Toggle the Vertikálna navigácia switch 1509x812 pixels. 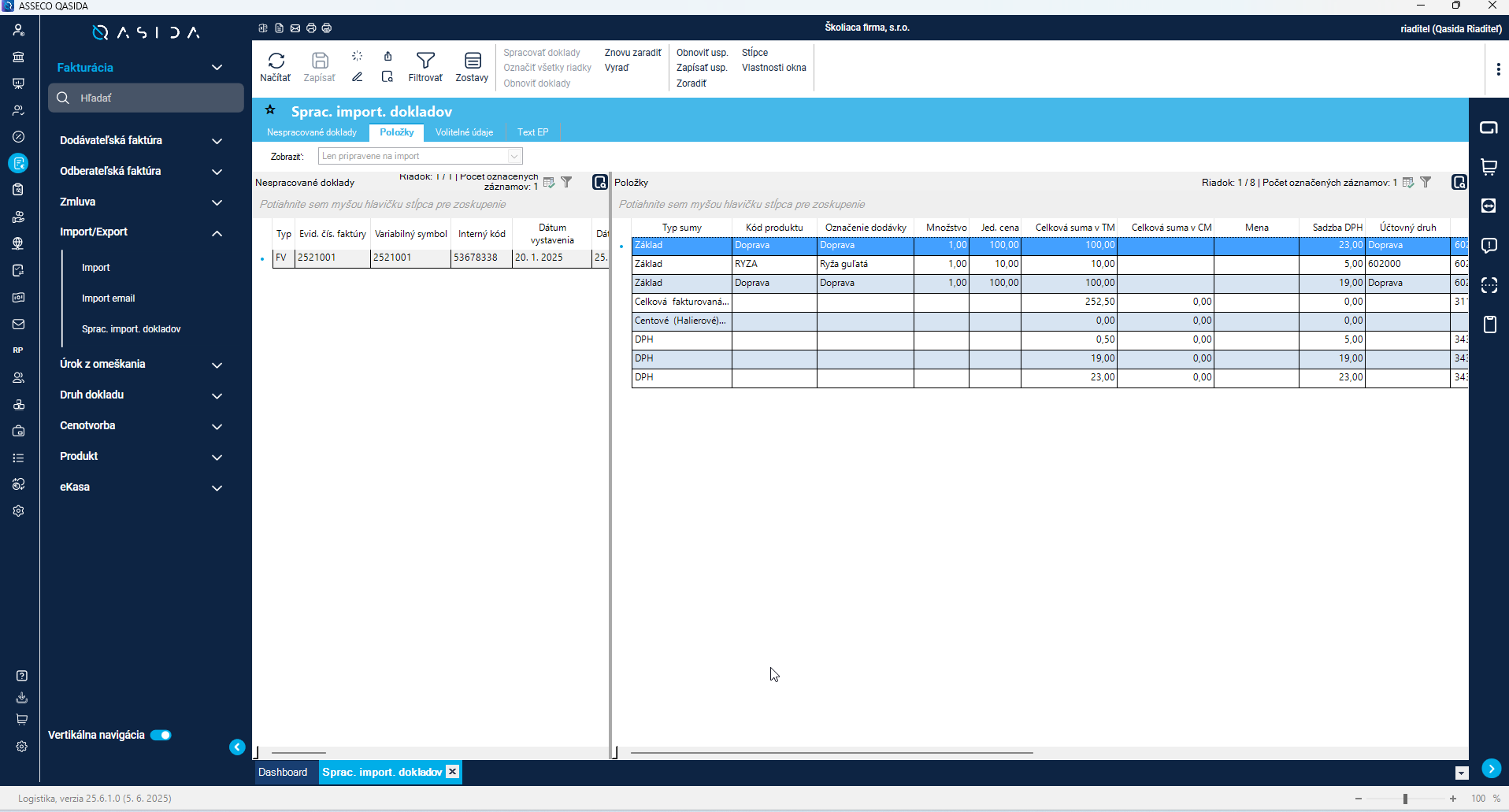[x=161, y=735]
